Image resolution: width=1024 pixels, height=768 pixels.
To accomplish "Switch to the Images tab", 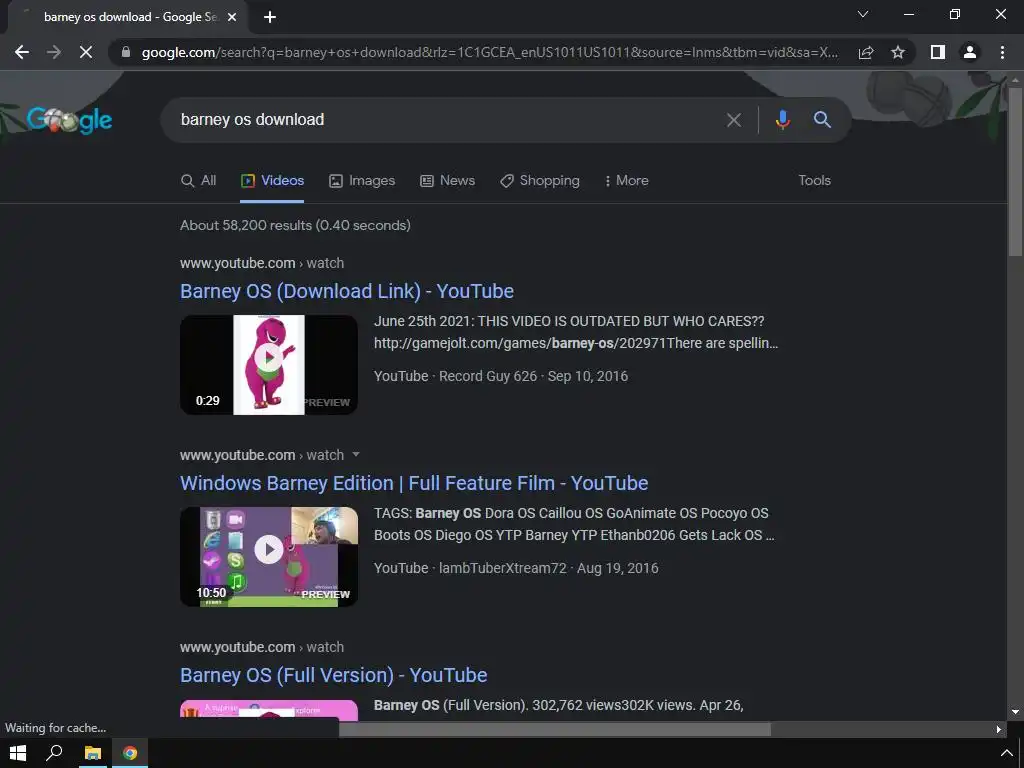I will [x=362, y=180].
